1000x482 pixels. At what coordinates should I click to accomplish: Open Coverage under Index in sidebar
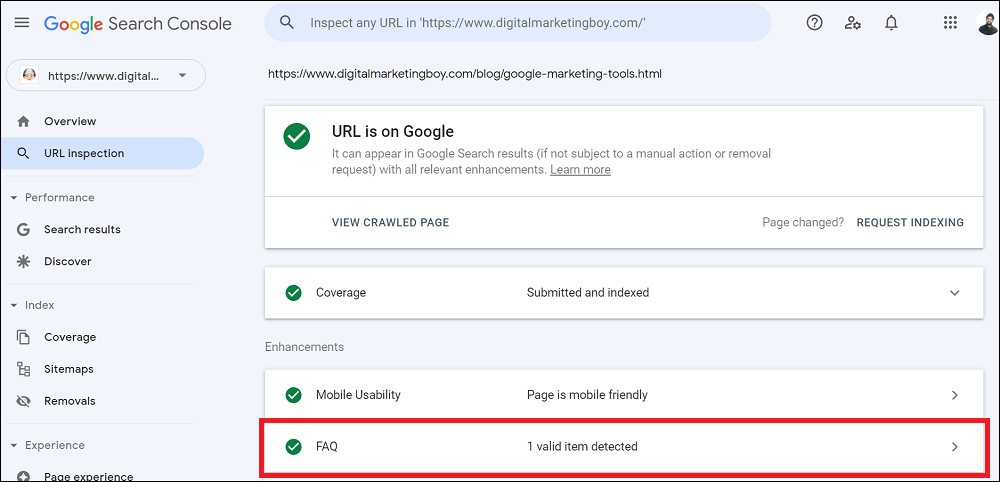[70, 337]
